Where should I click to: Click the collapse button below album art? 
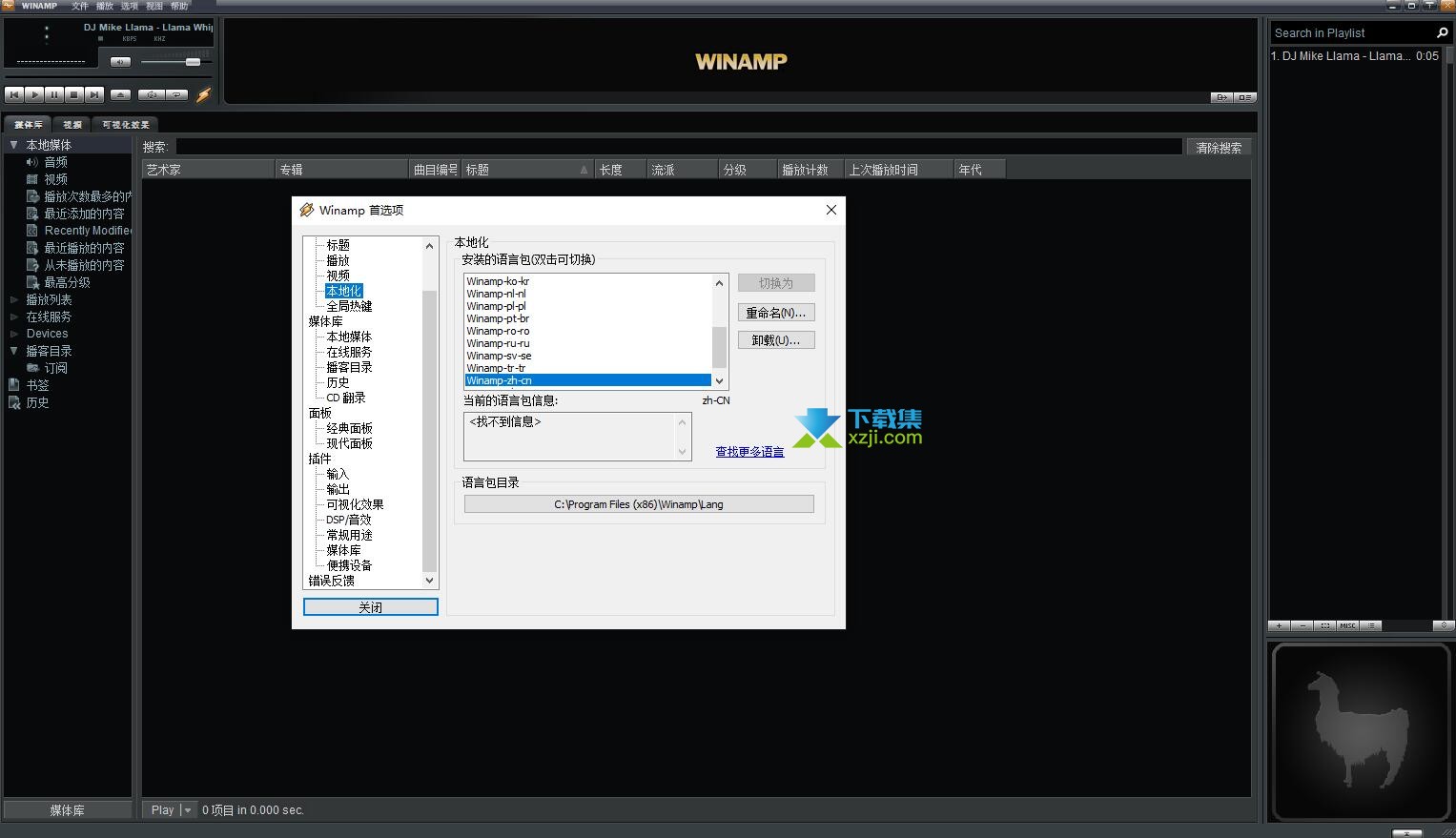(x=1406, y=832)
